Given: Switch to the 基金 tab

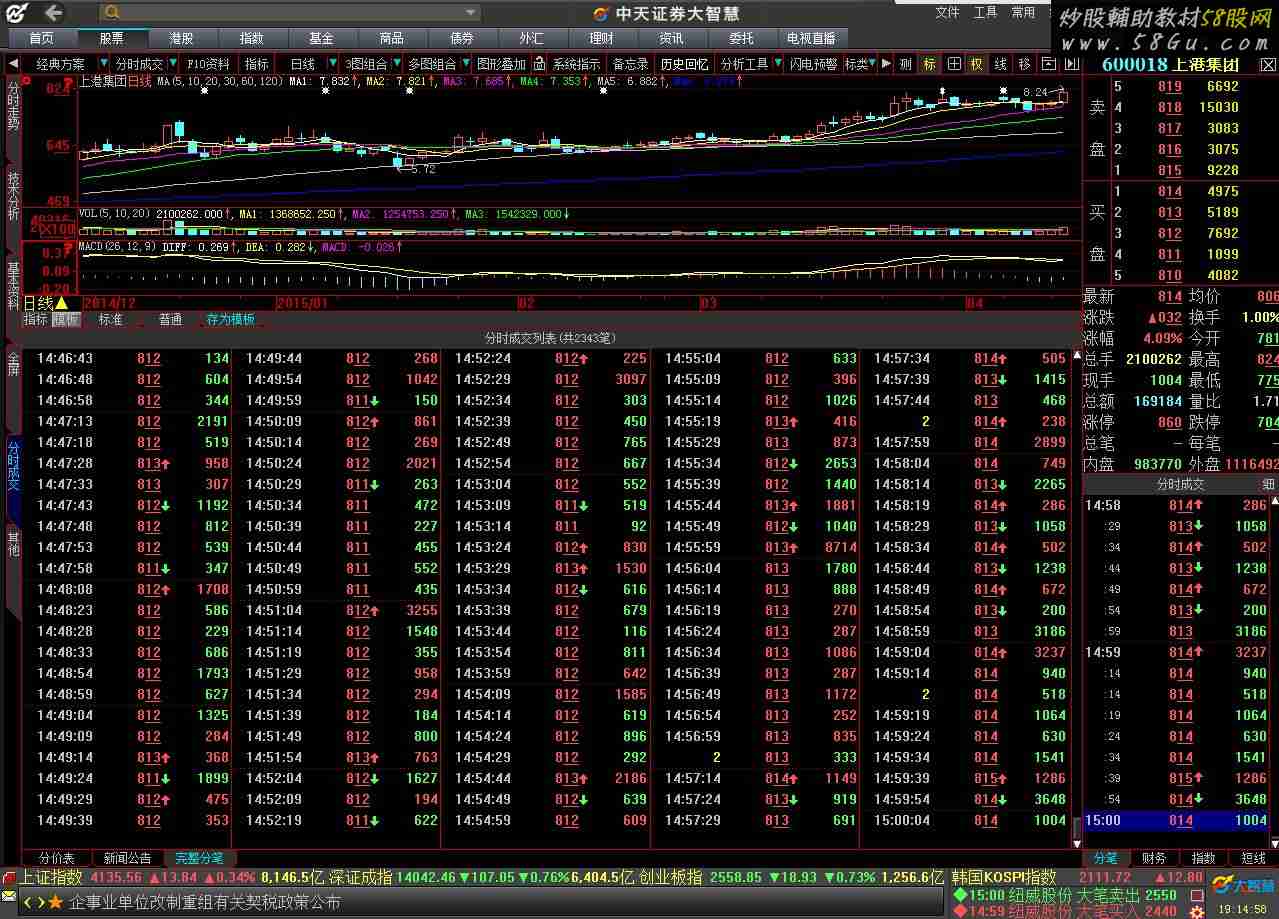Looking at the screenshot, I should point(321,38).
